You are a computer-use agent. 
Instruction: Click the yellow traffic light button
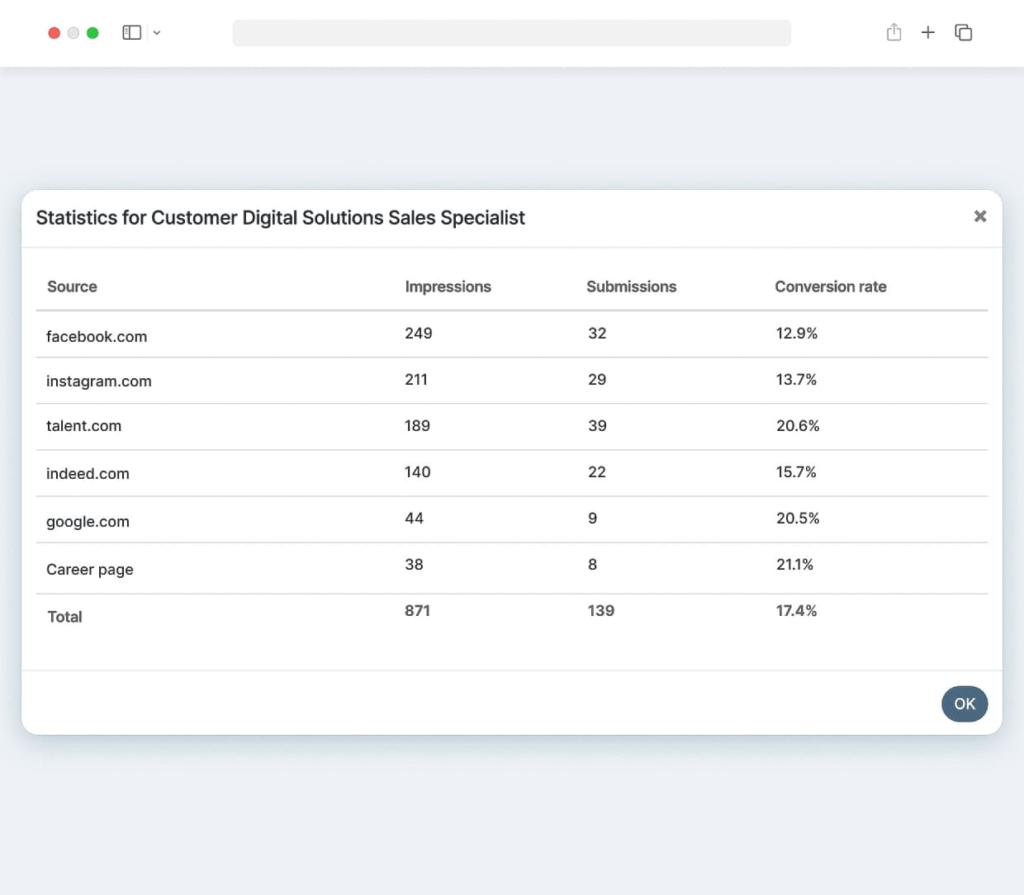pyautogui.click(x=73, y=32)
